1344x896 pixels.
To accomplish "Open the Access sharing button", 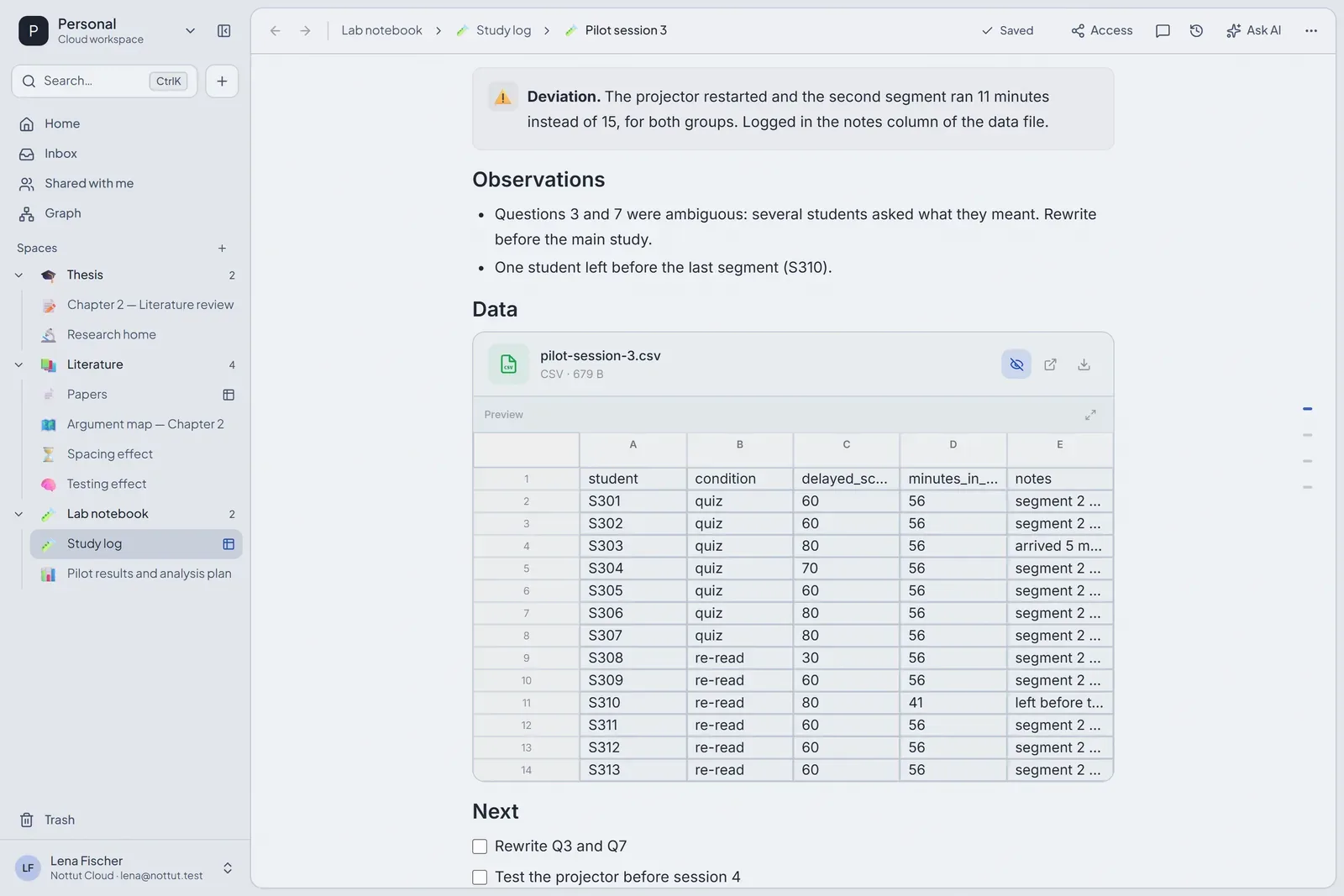I will point(1101,31).
